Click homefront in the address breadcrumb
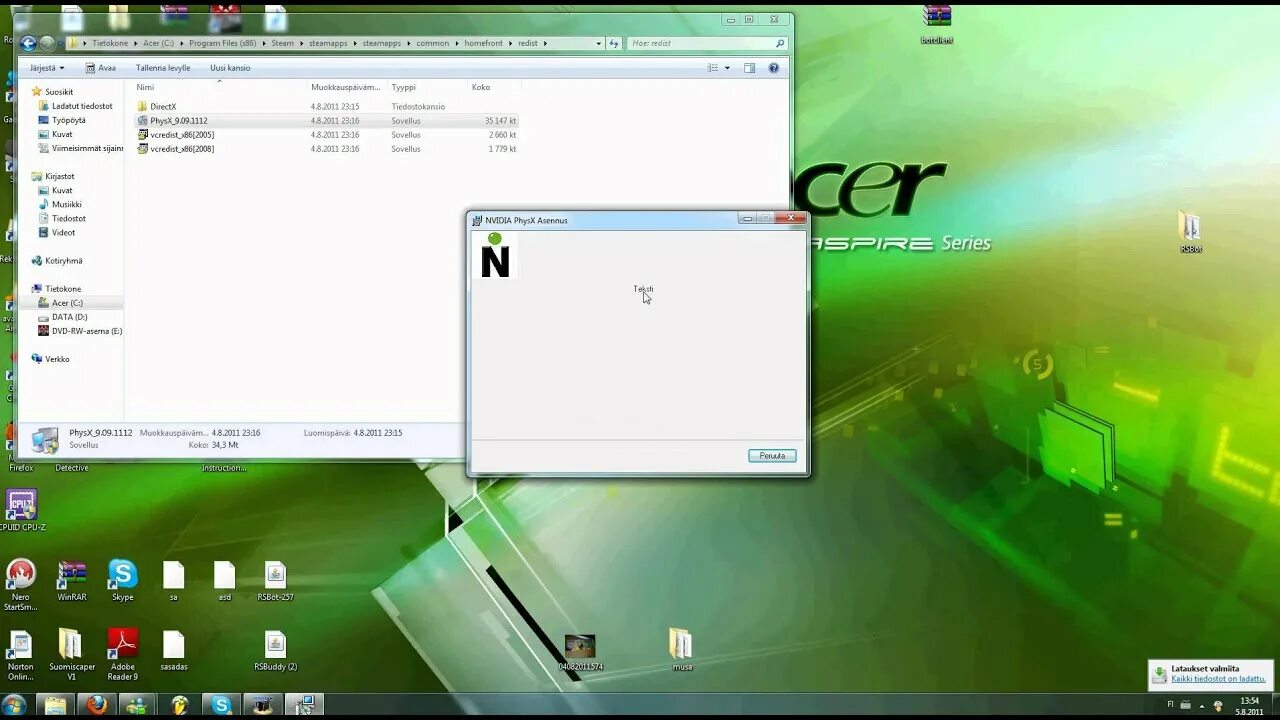The height and width of the screenshot is (720, 1280). (483, 44)
